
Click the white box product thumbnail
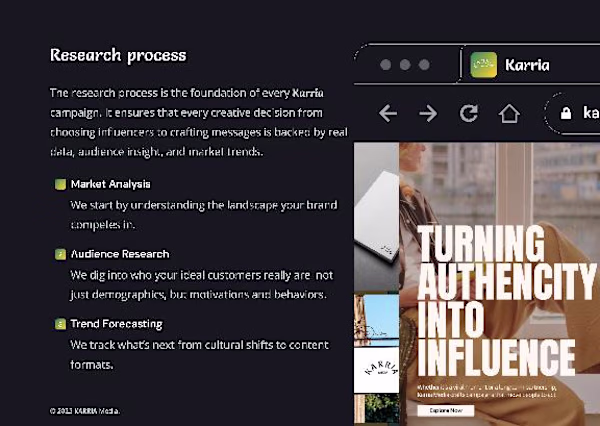377,217
